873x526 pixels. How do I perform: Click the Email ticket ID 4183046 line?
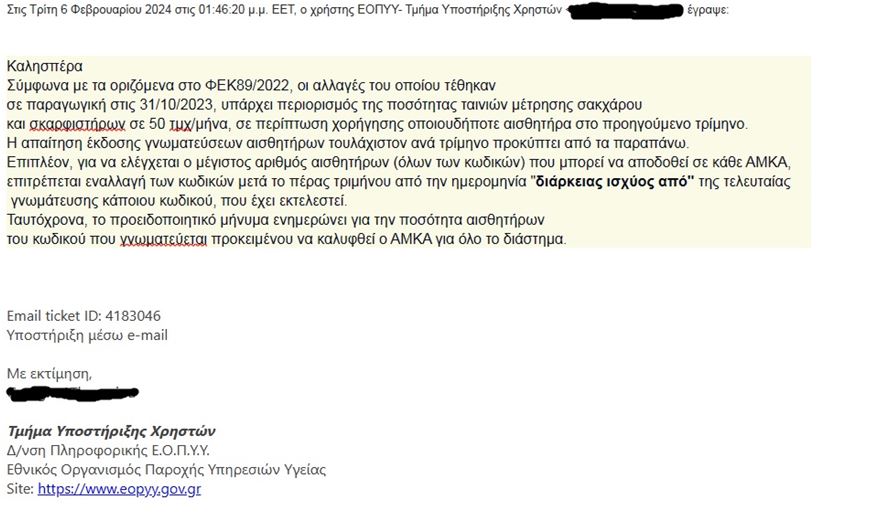coord(84,316)
